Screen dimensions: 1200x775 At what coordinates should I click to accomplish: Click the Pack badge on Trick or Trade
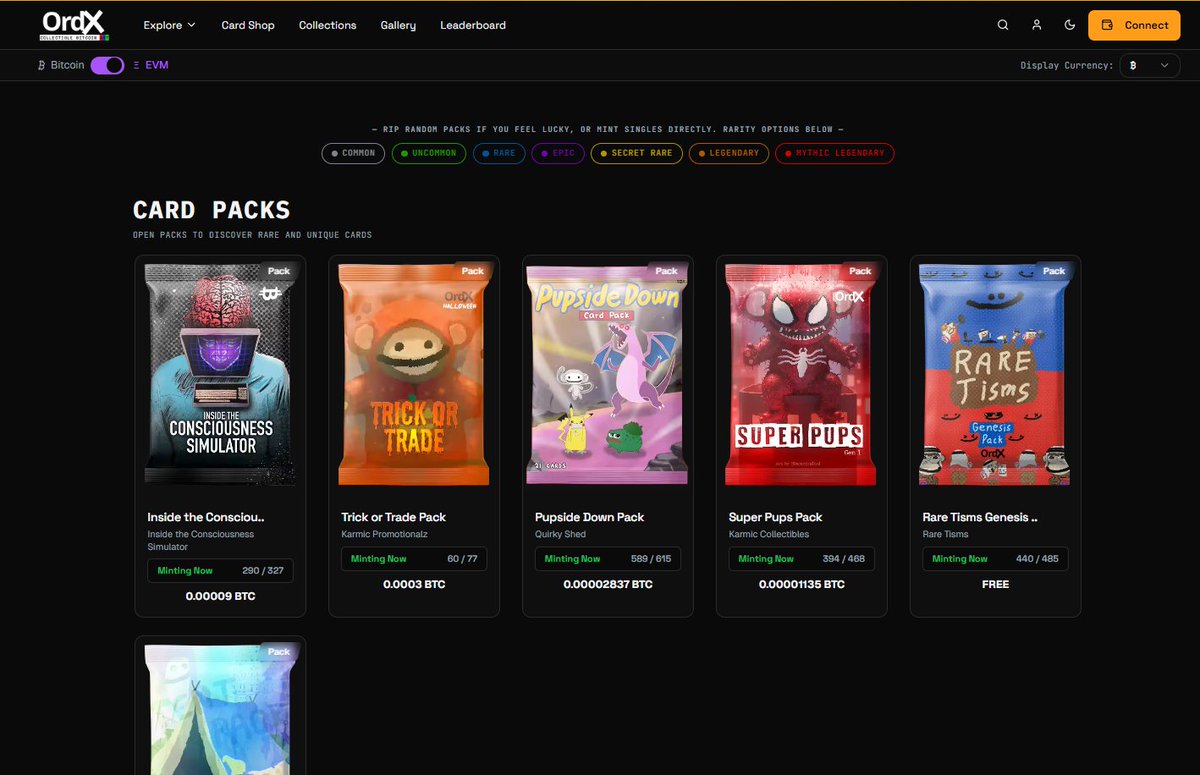(472, 271)
